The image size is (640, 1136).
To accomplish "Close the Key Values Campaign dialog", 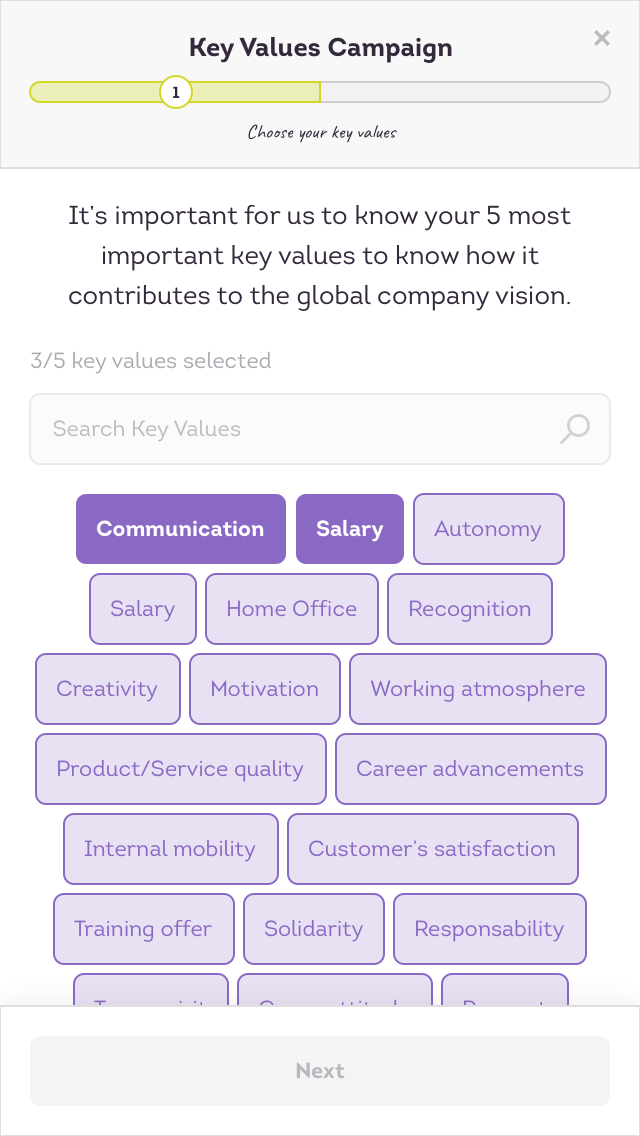I will (x=601, y=39).
